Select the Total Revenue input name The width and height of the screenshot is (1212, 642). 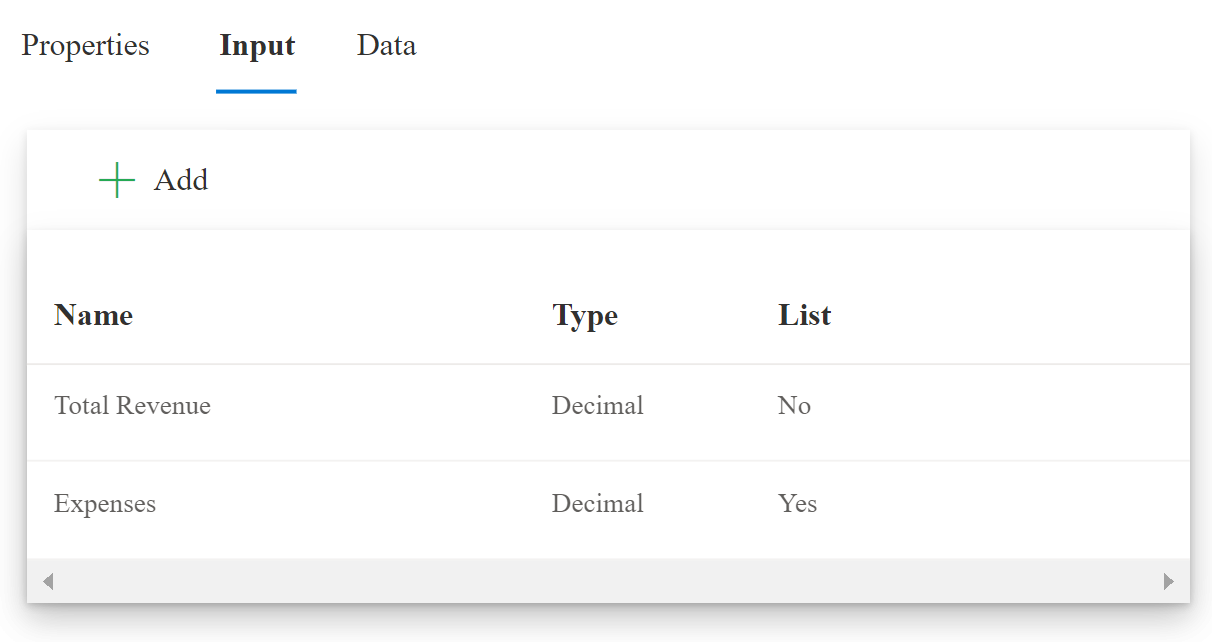pos(132,406)
